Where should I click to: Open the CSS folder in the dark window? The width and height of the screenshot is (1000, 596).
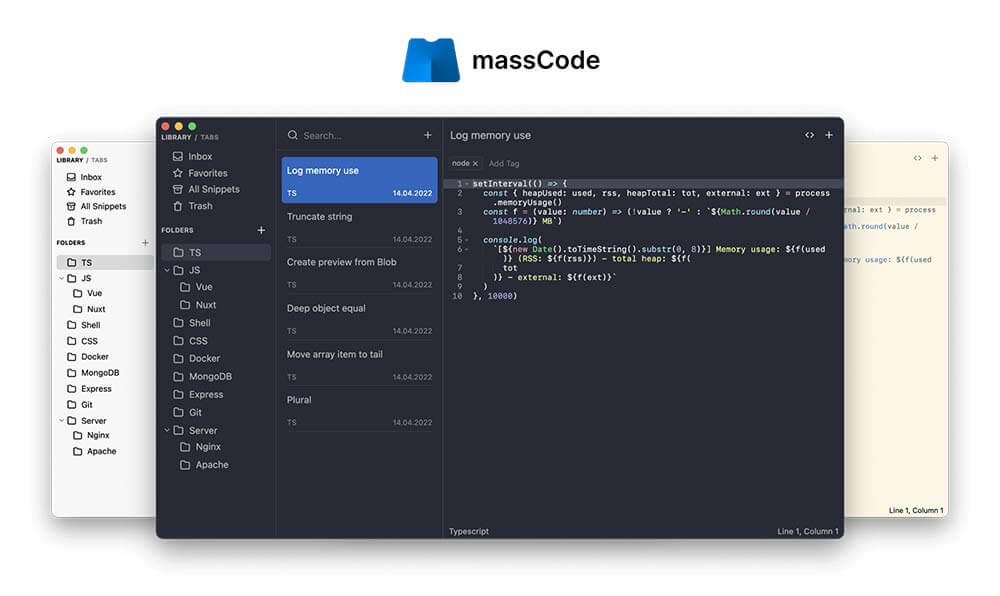click(x=190, y=340)
